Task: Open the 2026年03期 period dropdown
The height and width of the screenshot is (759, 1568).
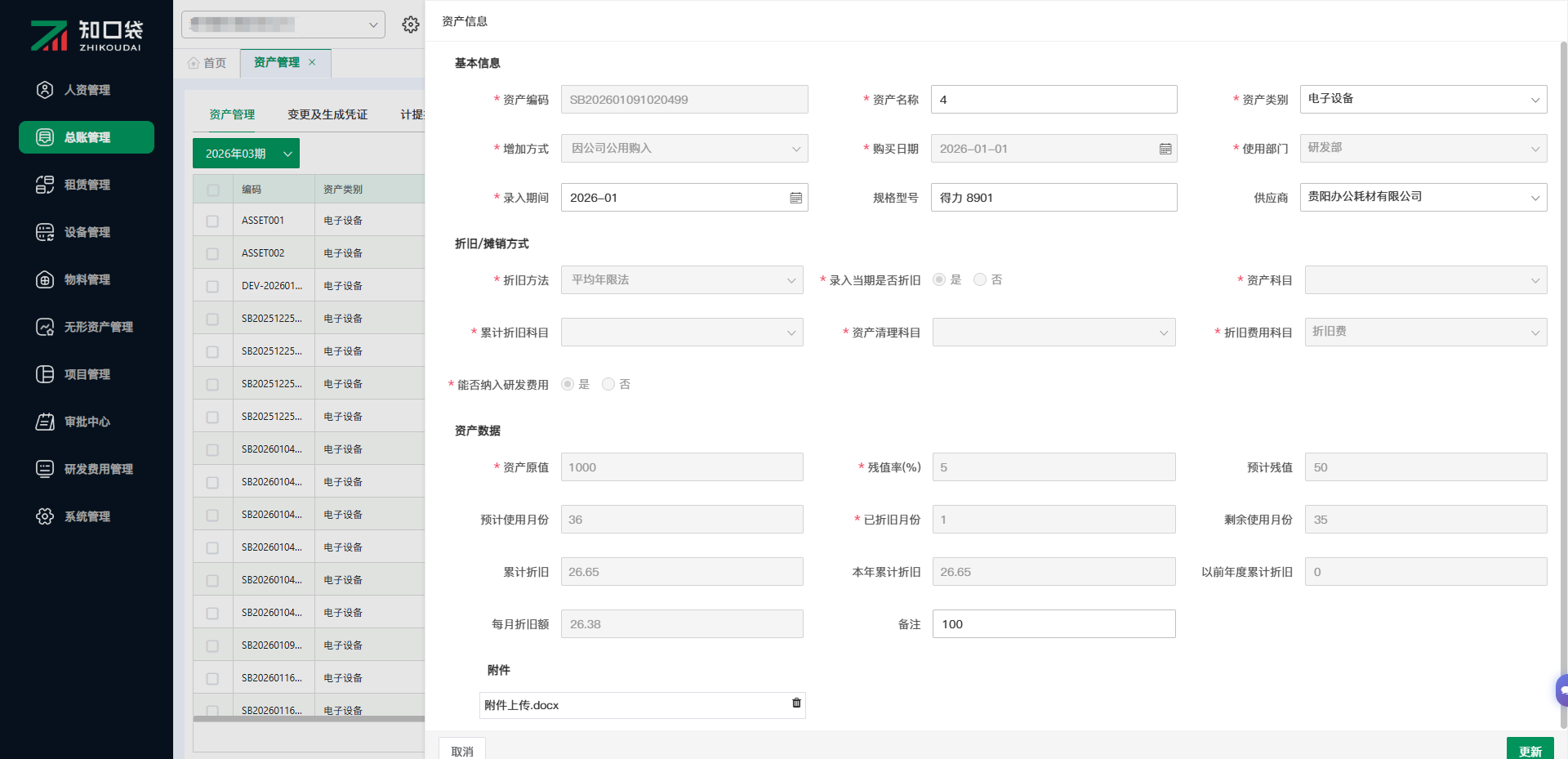Action: pos(246,154)
